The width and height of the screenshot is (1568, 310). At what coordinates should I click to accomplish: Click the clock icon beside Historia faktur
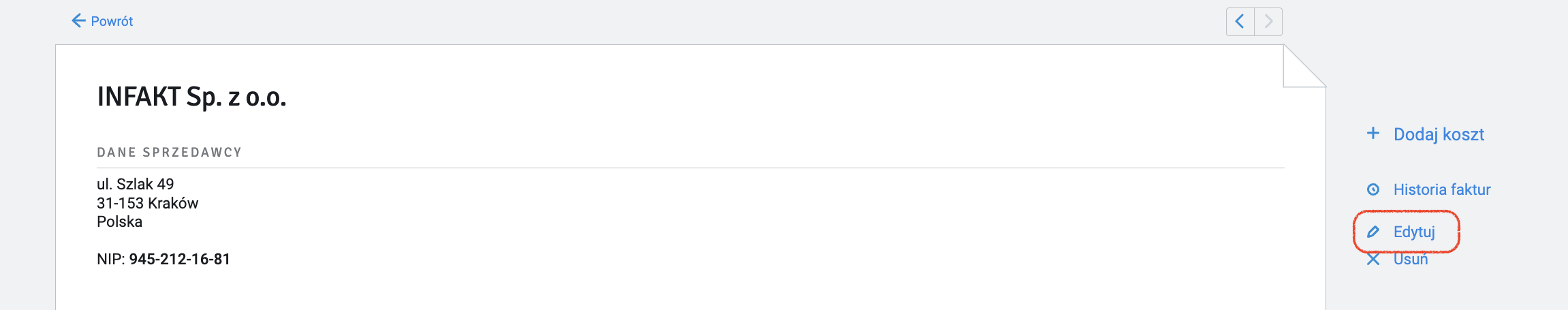(x=1373, y=189)
